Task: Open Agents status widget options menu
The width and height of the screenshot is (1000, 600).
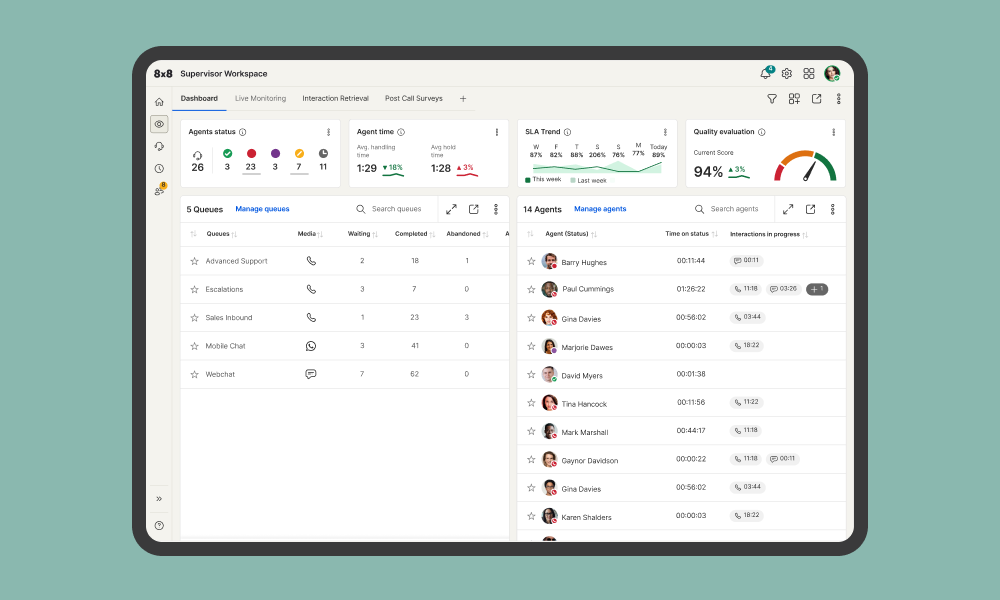Action: tap(328, 132)
